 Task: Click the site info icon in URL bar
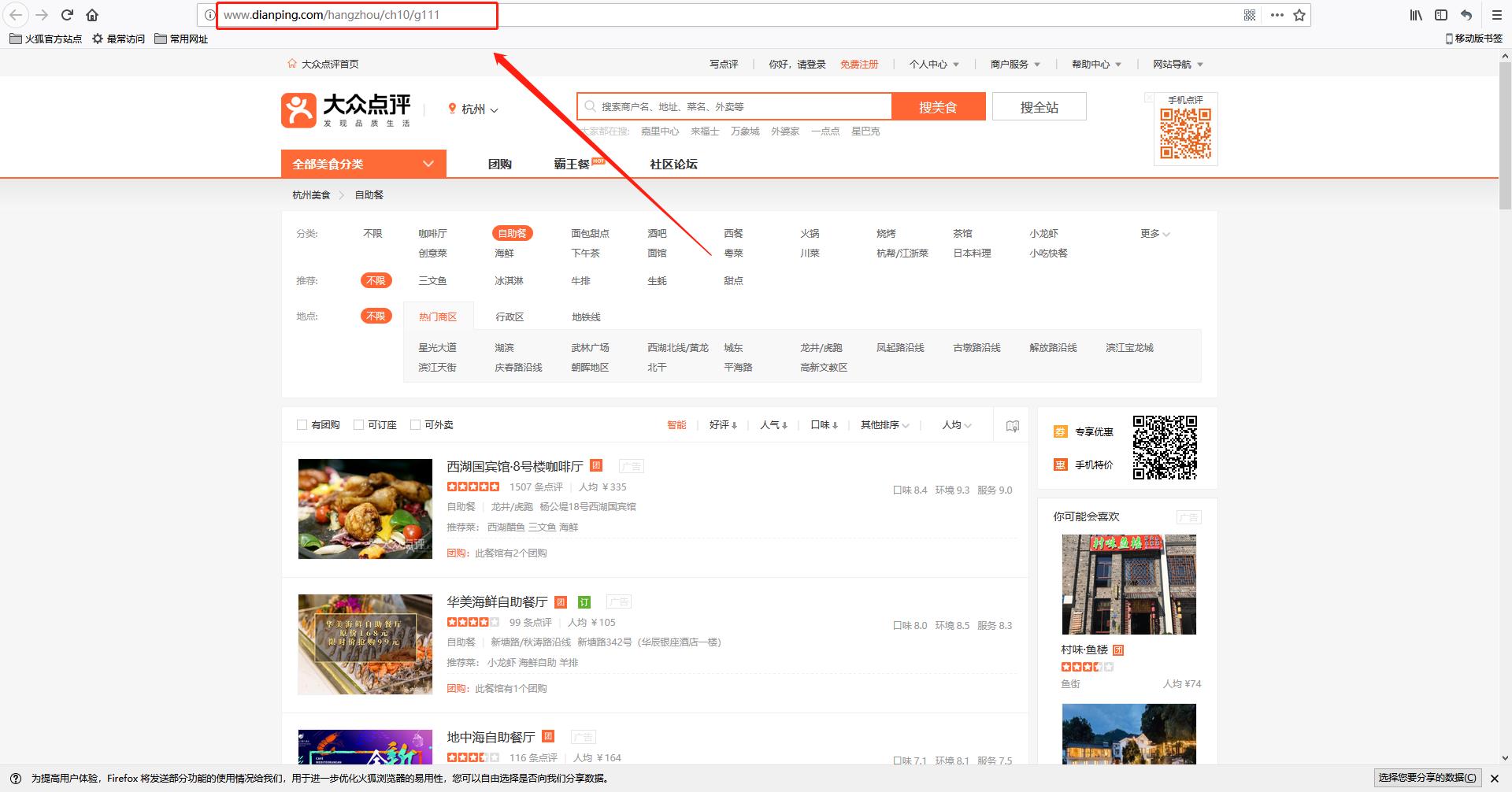pyautogui.click(x=209, y=15)
